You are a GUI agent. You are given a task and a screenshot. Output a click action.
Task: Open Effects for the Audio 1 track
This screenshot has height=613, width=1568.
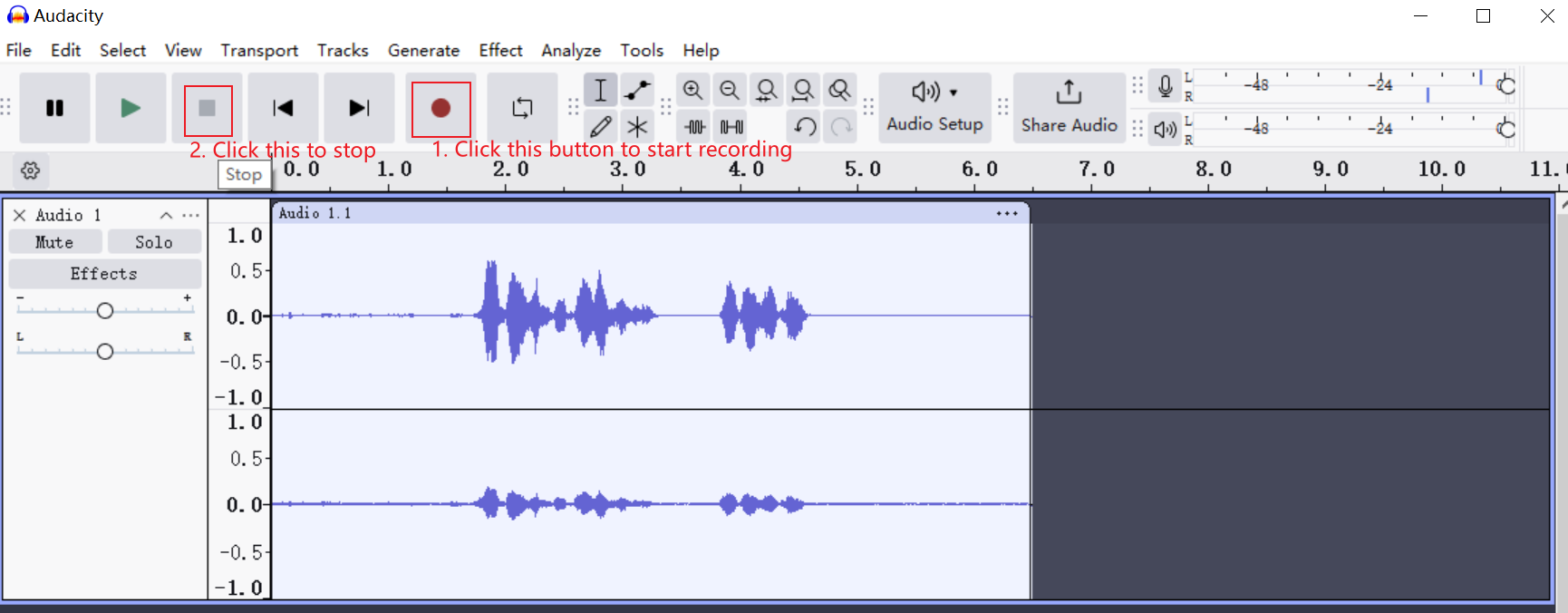pyautogui.click(x=104, y=274)
